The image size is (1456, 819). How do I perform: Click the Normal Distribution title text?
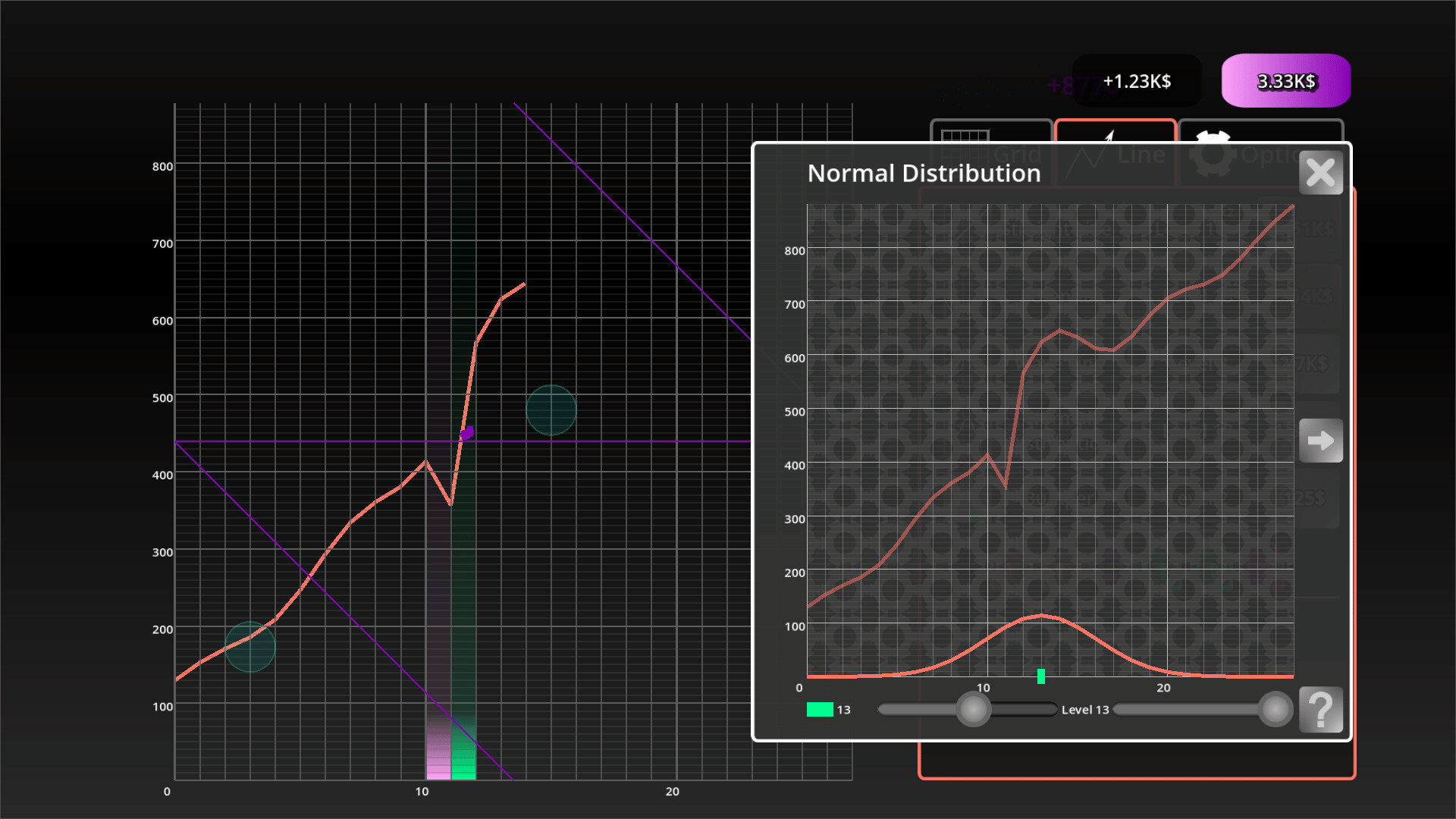pos(924,174)
